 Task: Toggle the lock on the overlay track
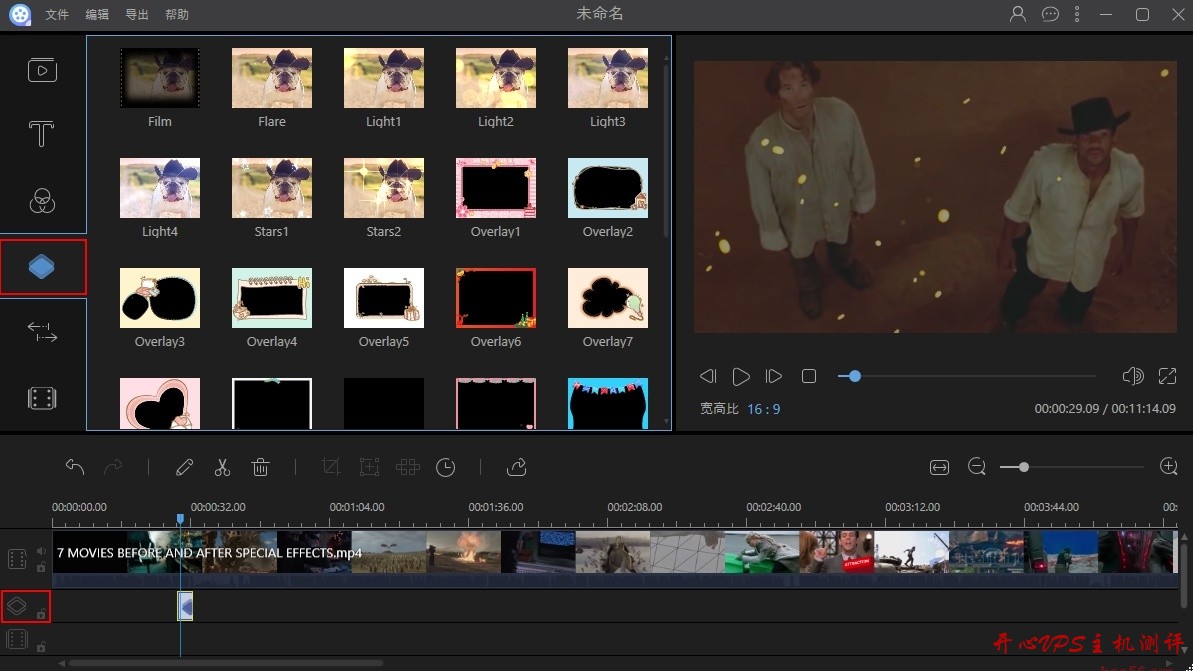click(x=41, y=613)
